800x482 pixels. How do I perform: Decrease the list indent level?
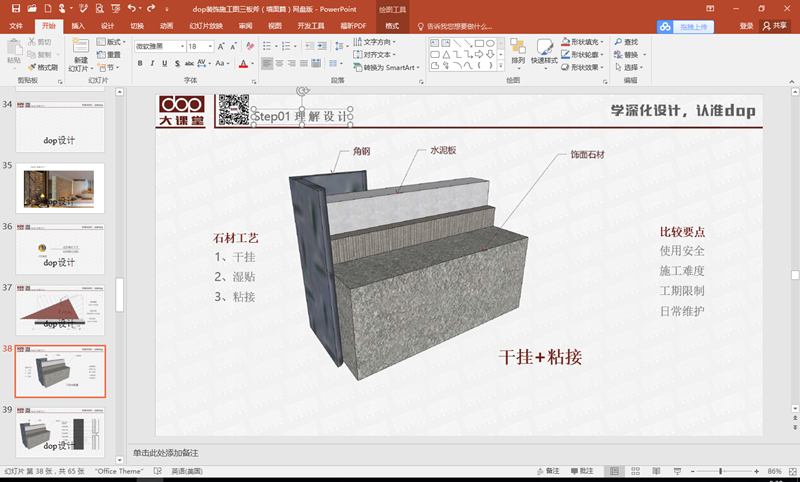[x=310, y=46]
